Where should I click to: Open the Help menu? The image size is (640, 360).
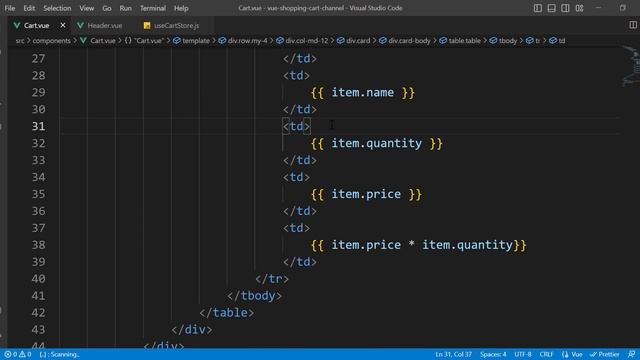pyautogui.click(x=181, y=8)
